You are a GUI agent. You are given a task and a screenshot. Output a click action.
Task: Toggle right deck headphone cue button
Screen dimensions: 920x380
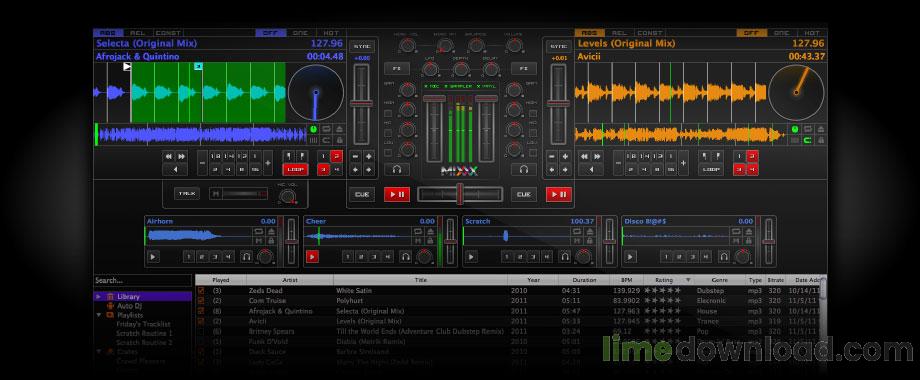tap(524, 169)
